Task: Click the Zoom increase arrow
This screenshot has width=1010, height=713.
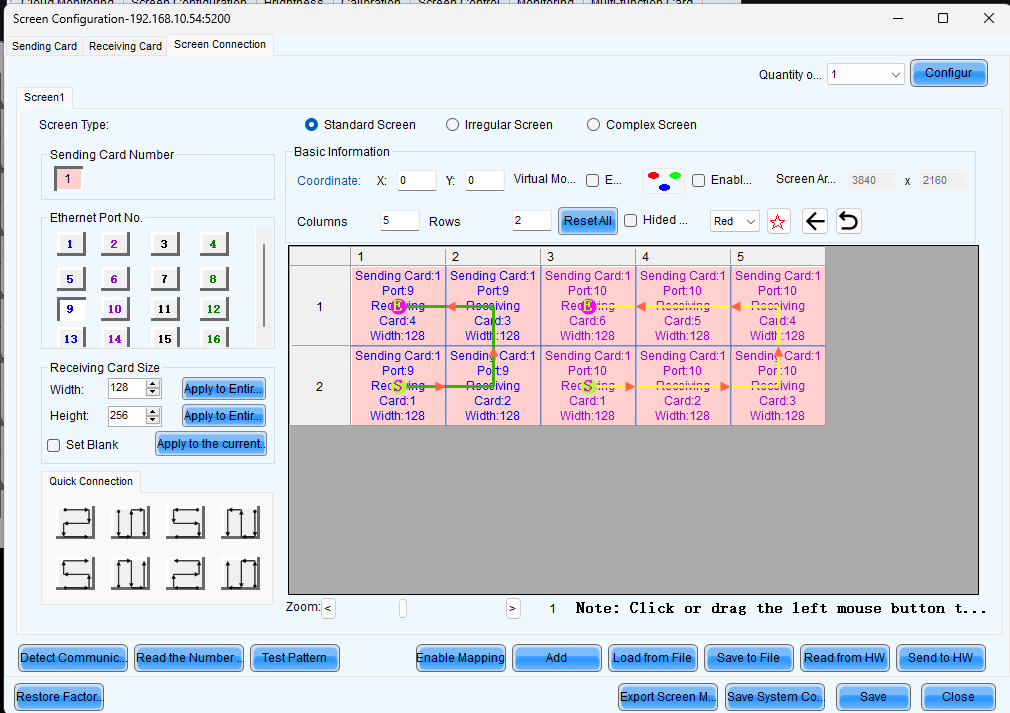Action: (513, 608)
